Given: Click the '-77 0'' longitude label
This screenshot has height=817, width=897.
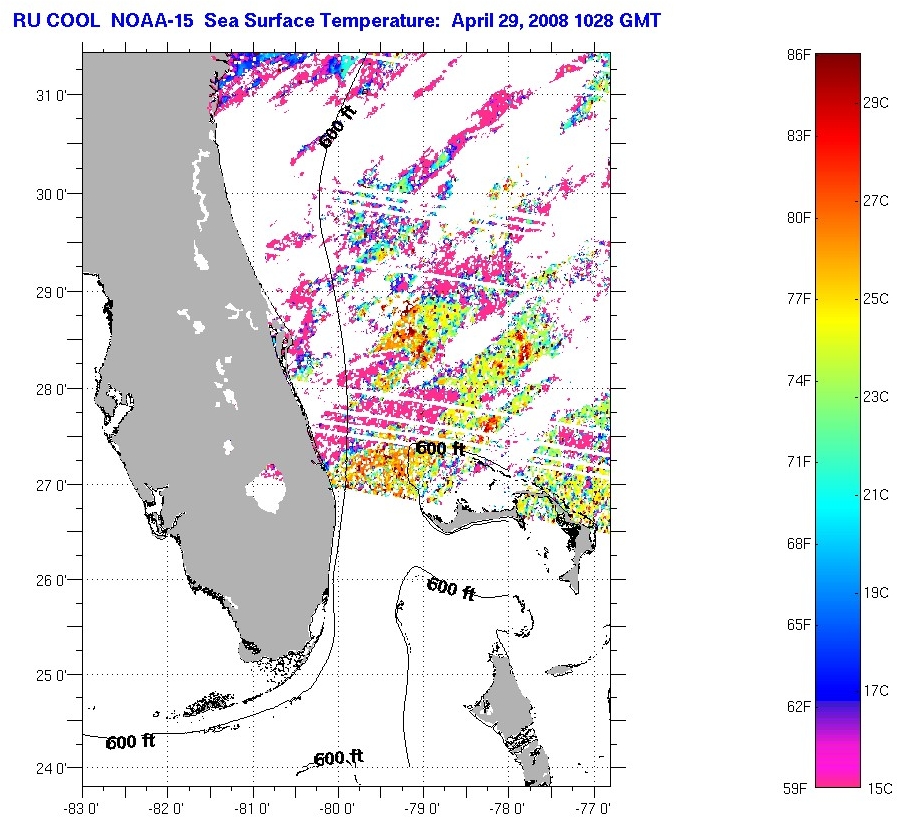Looking at the screenshot, I should pyautogui.click(x=593, y=808).
